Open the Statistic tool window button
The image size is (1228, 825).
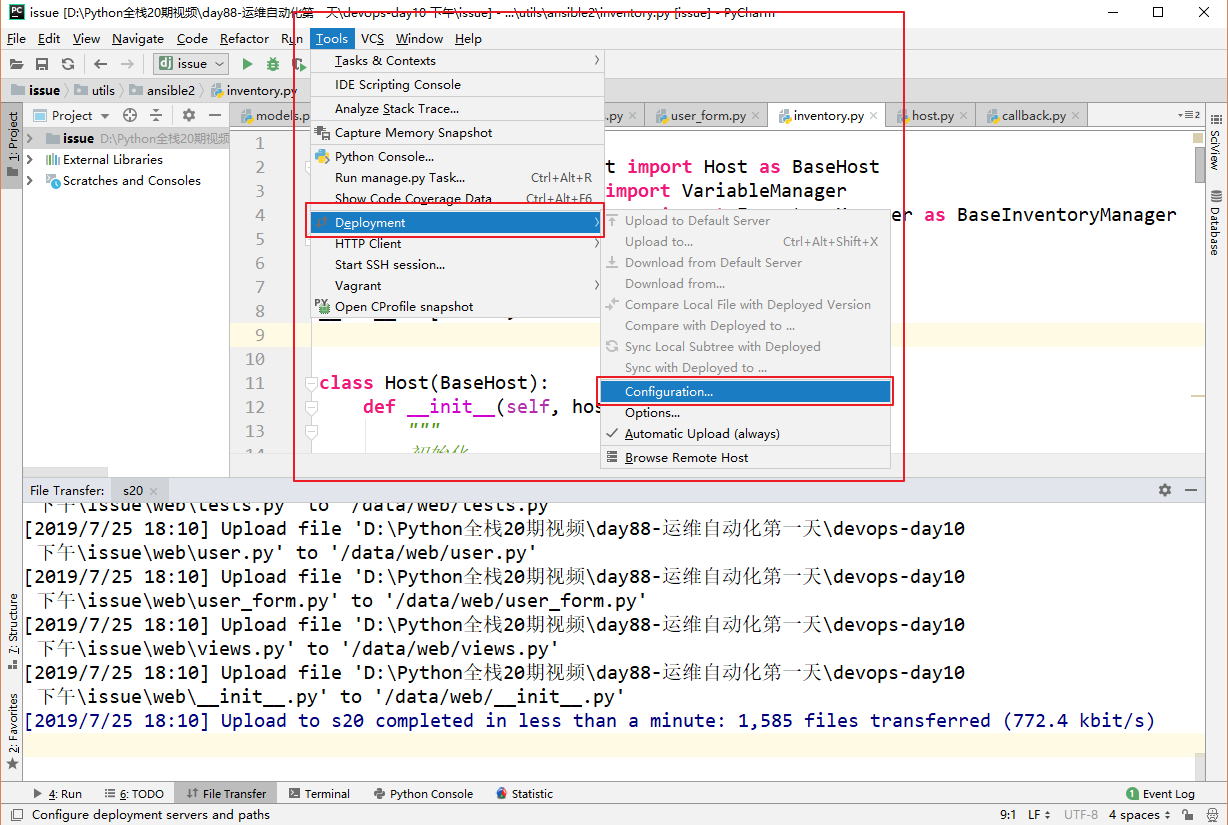point(524,794)
